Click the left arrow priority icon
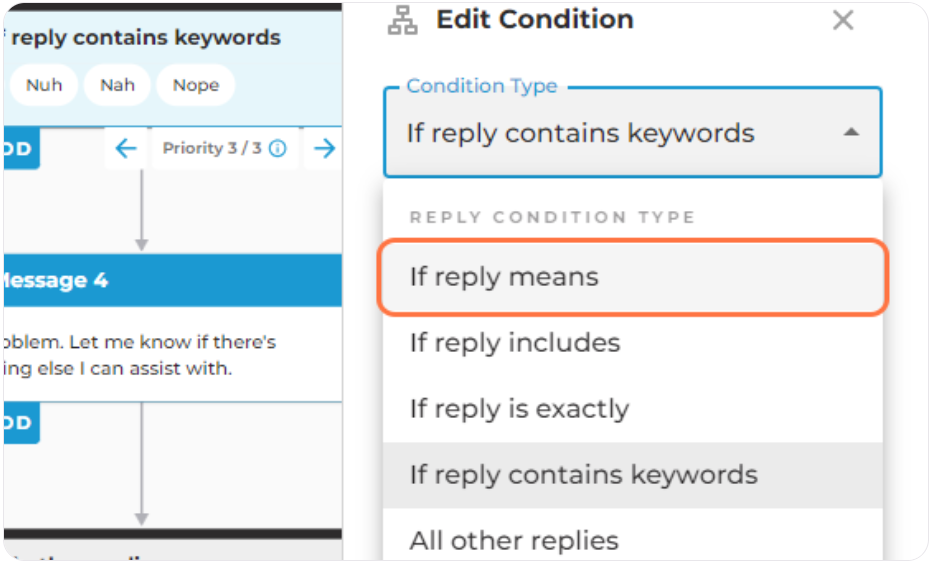Viewport: 933px width, 565px height. pos(126,148)
